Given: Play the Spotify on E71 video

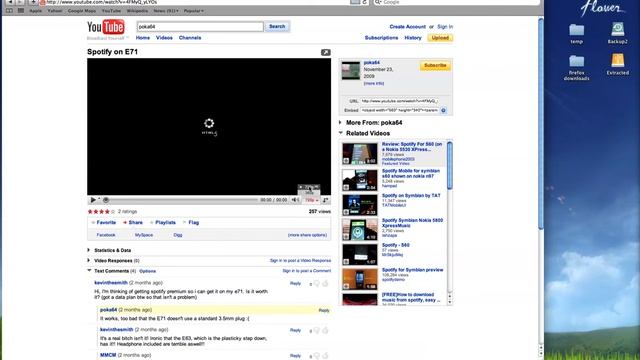Looking at the screenshot, I should click(x=93, y=200).
